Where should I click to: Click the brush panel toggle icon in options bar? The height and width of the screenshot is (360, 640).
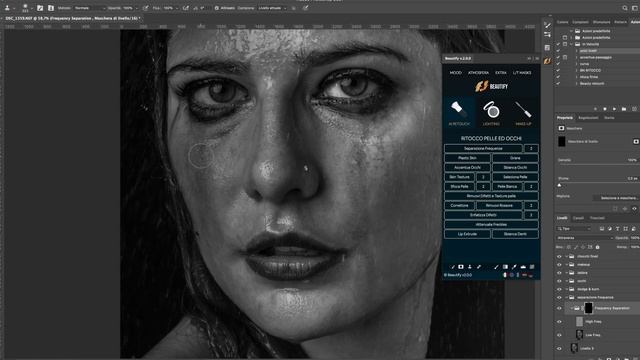tap(40, 8)
